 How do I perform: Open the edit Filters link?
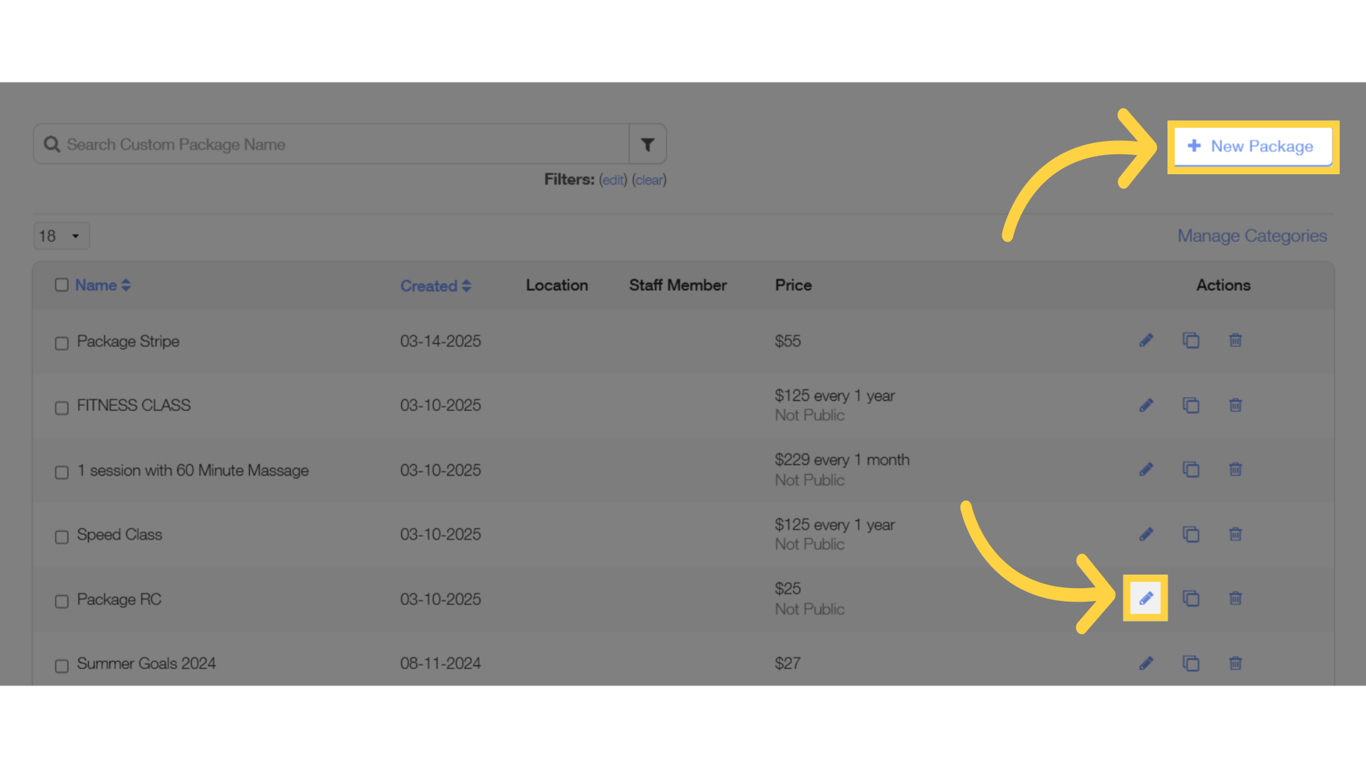[613, 179]
